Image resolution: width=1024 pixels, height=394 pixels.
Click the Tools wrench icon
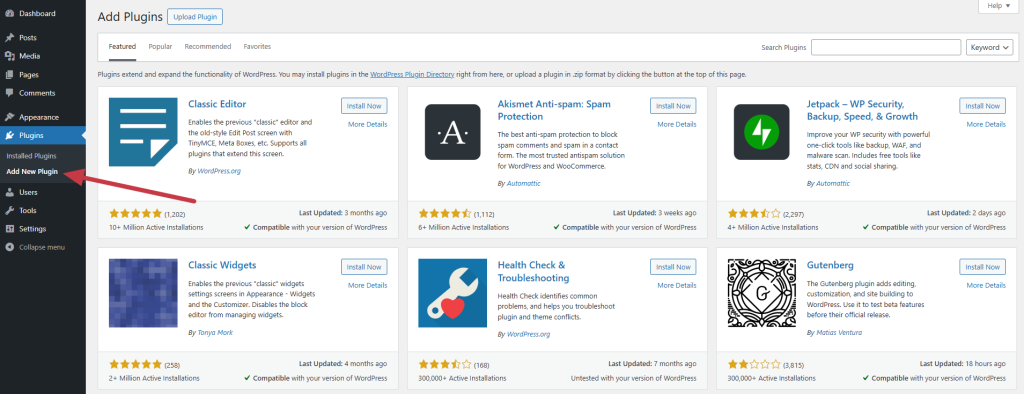pyautogui.click(x=9, y=210)
